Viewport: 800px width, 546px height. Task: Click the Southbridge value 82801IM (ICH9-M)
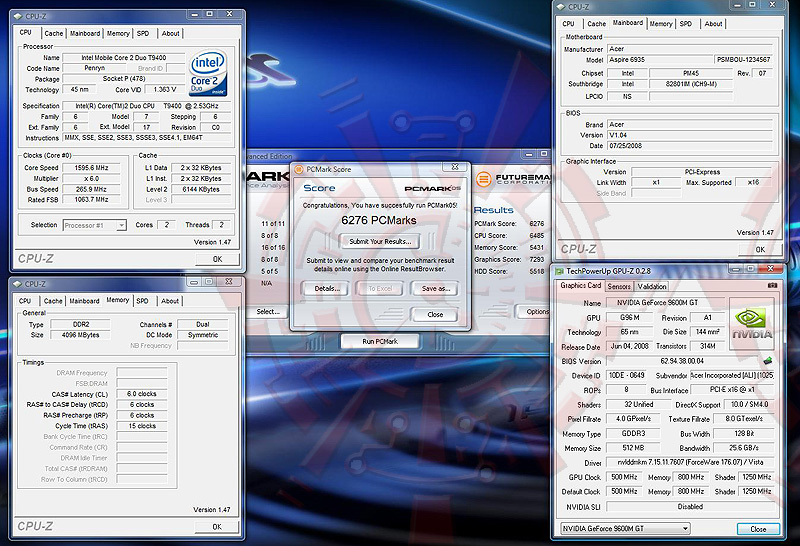[x=691, y=84]
